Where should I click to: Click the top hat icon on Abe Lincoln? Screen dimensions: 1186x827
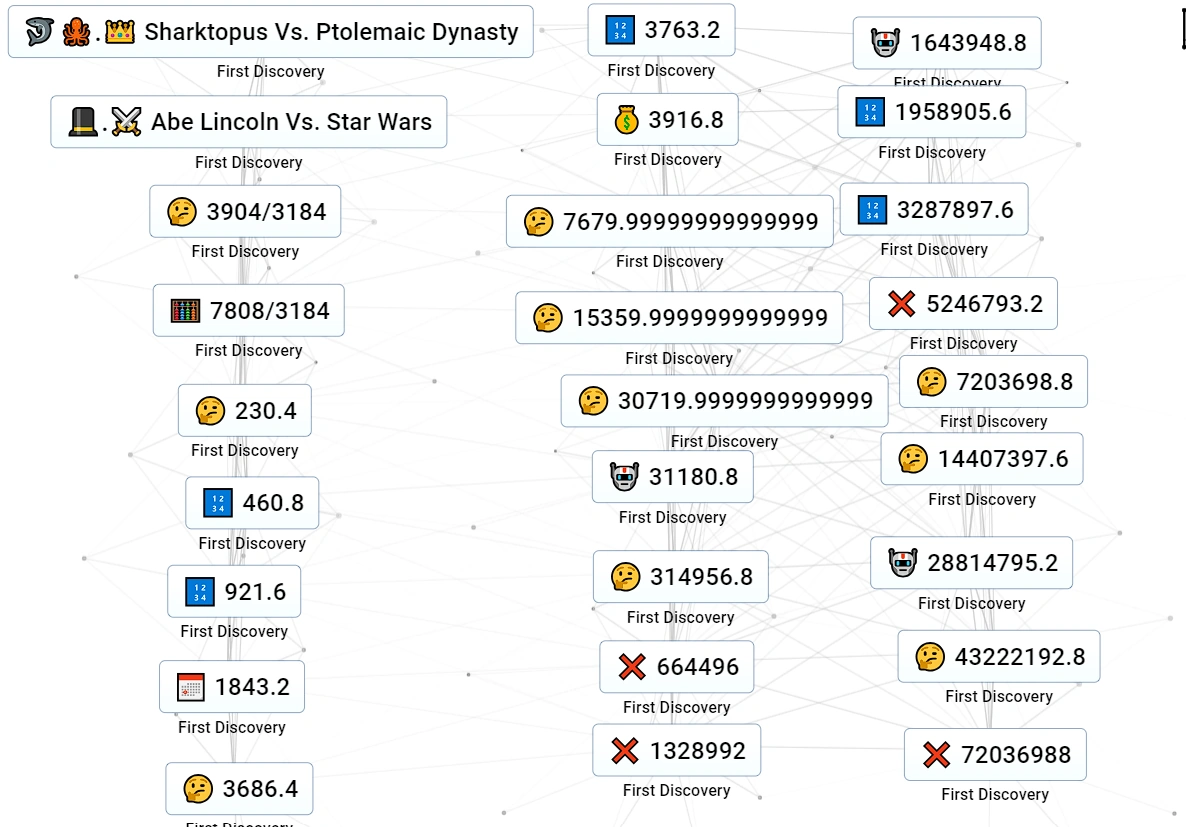click(82, 121)
